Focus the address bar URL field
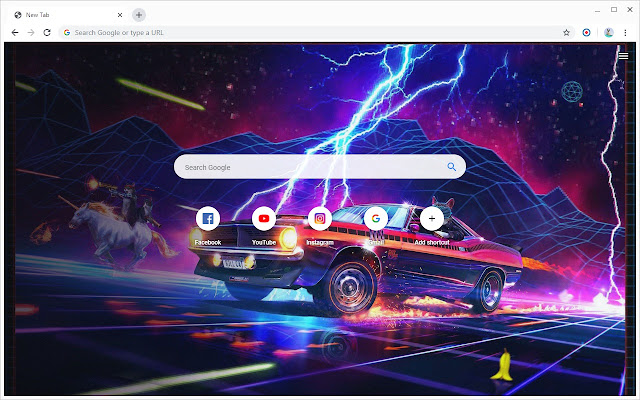The width and height of the screenshot is (640, 400). point(317,33)
